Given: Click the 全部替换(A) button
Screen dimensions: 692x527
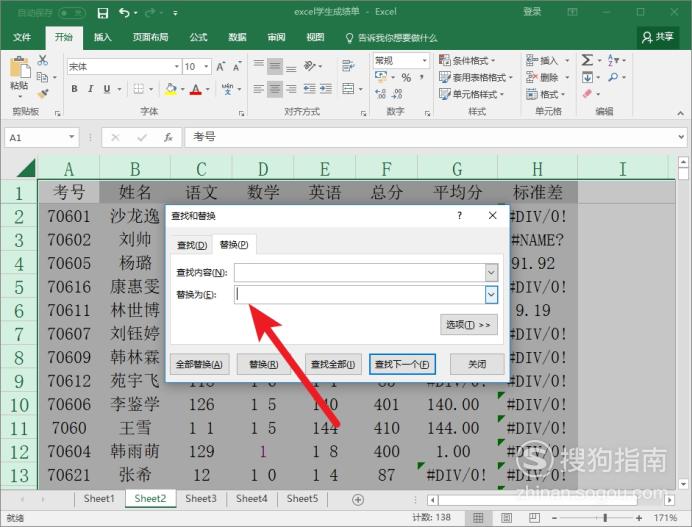Looking at the screenshot, I should click(199, 365).
